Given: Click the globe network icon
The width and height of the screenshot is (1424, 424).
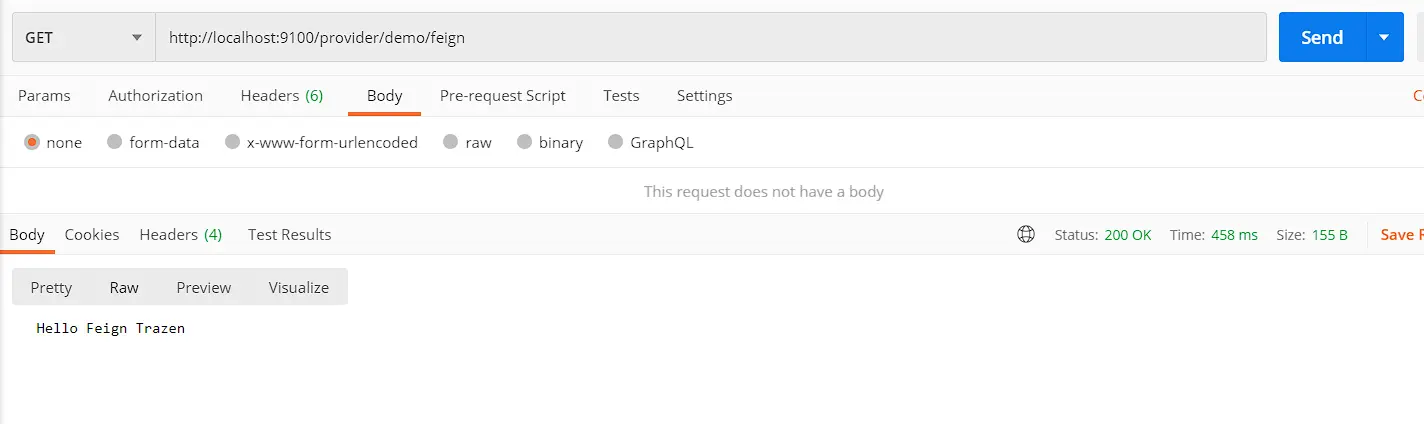Looking at the screenshot, I should pyautogui.click(x=1025, y=235).
